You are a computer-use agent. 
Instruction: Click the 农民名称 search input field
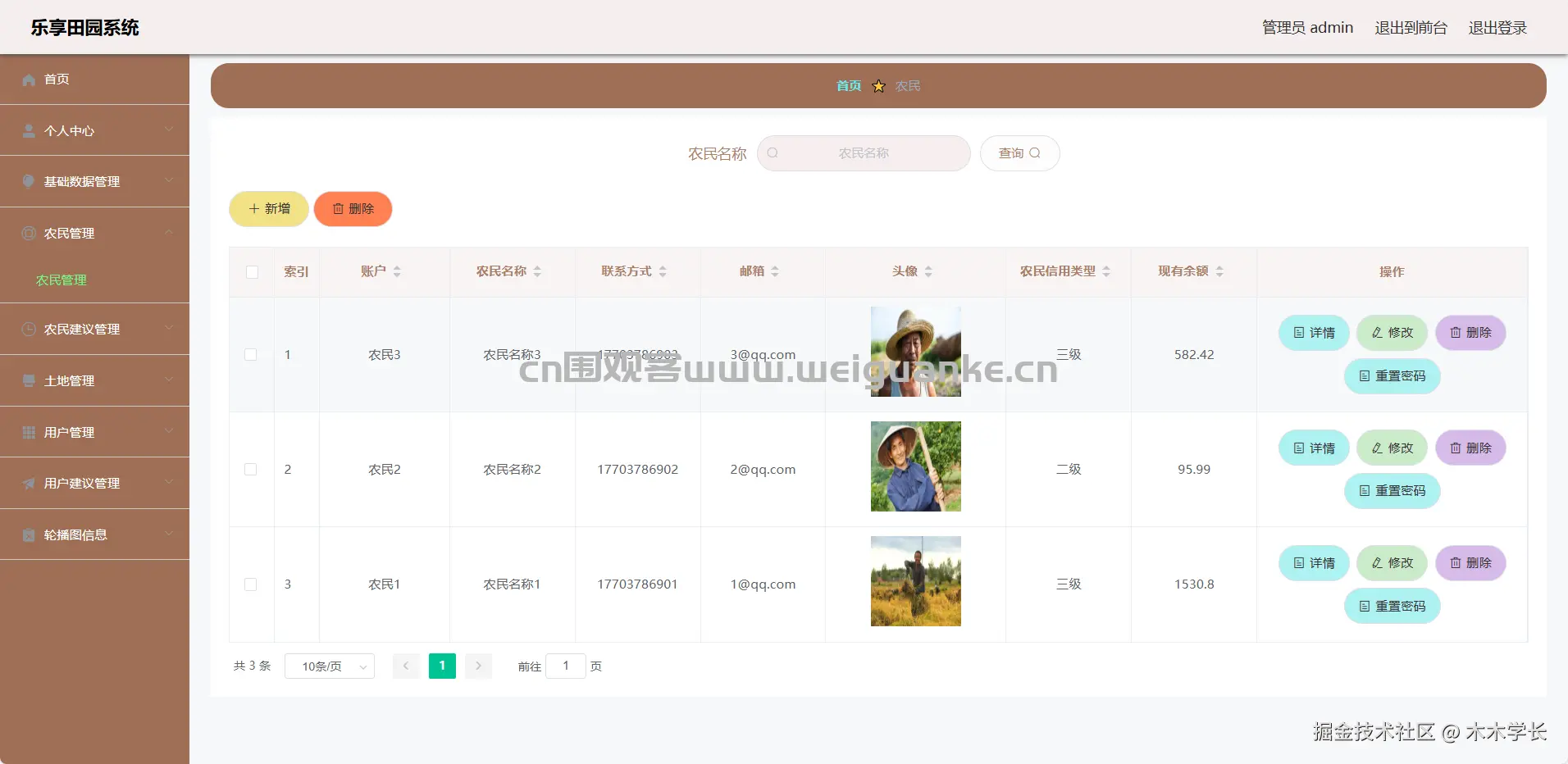point(864,153)
